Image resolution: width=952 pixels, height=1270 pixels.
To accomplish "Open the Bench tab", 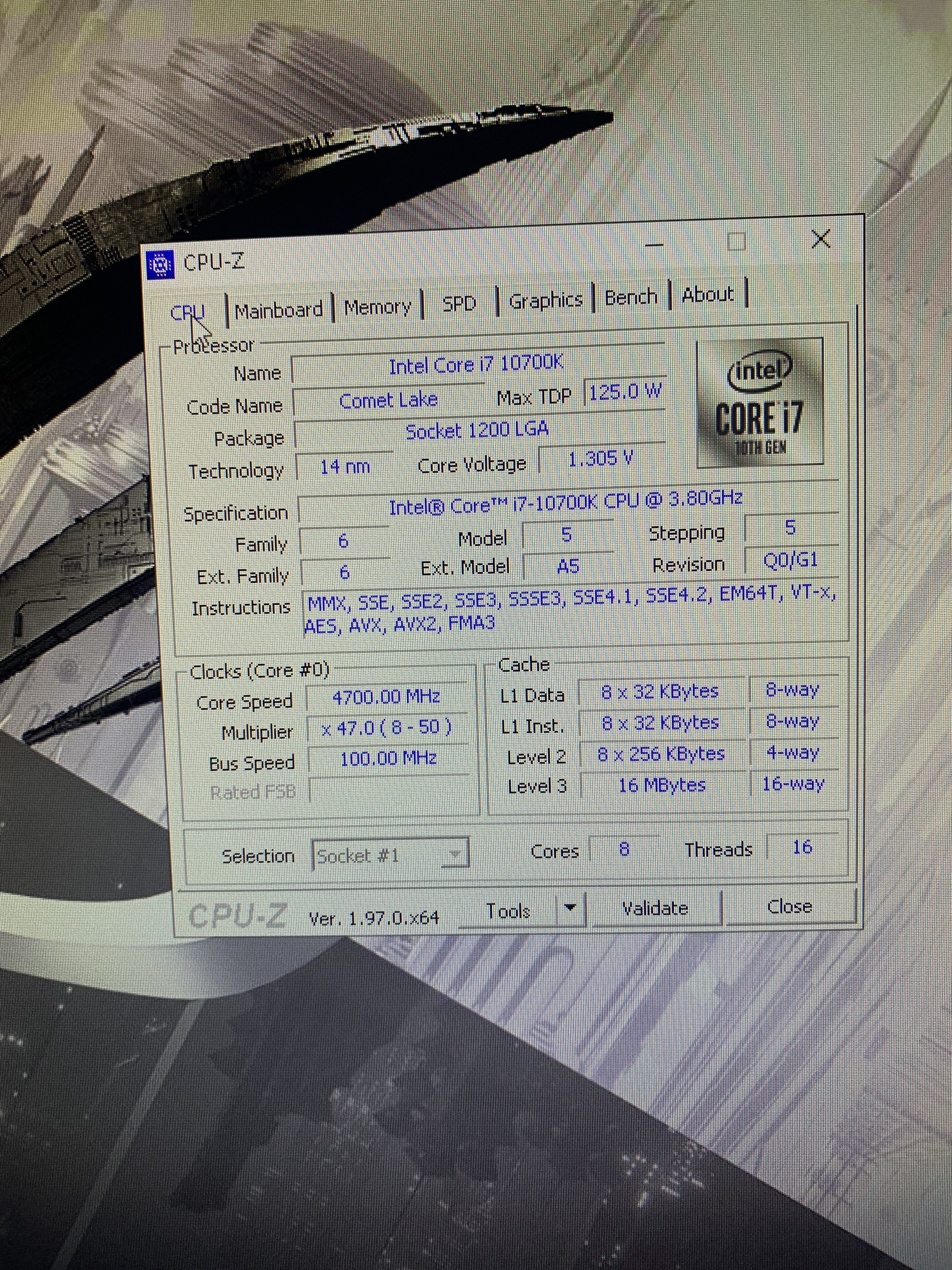I will pyautogui.click(x=631, y=297).
